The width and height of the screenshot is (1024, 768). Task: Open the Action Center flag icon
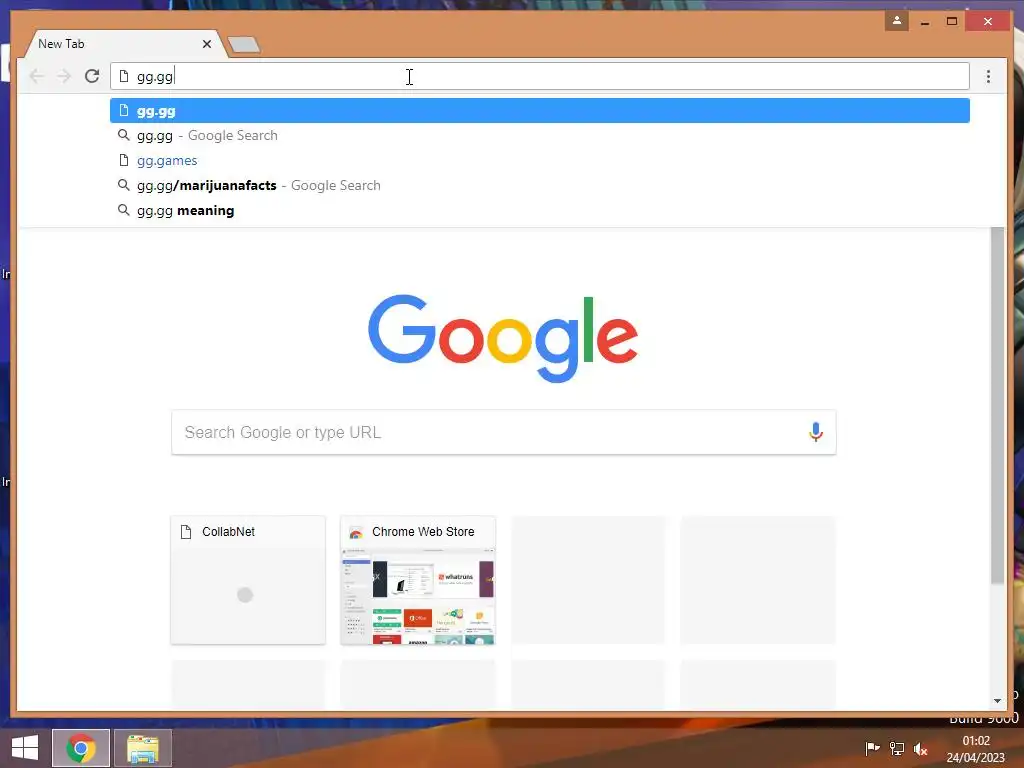click(872, 748)
